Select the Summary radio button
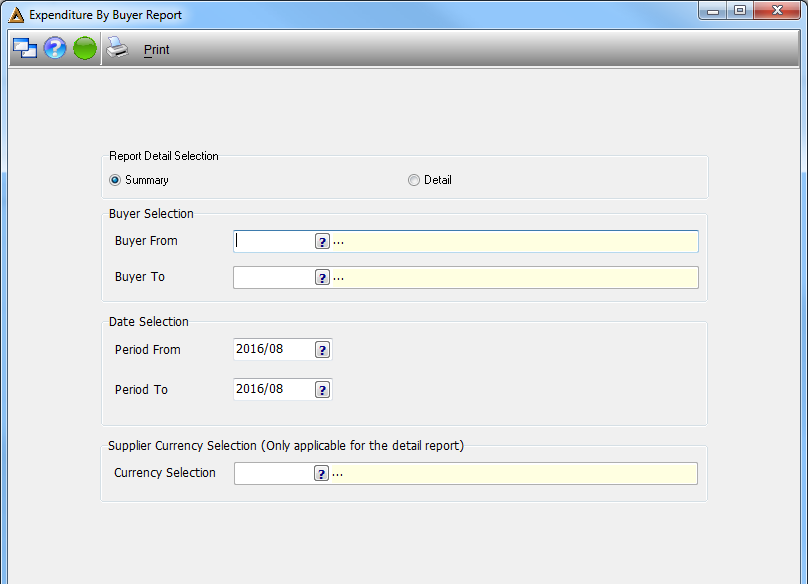Viewport: 808px width, 584px height. click(115, 180)
